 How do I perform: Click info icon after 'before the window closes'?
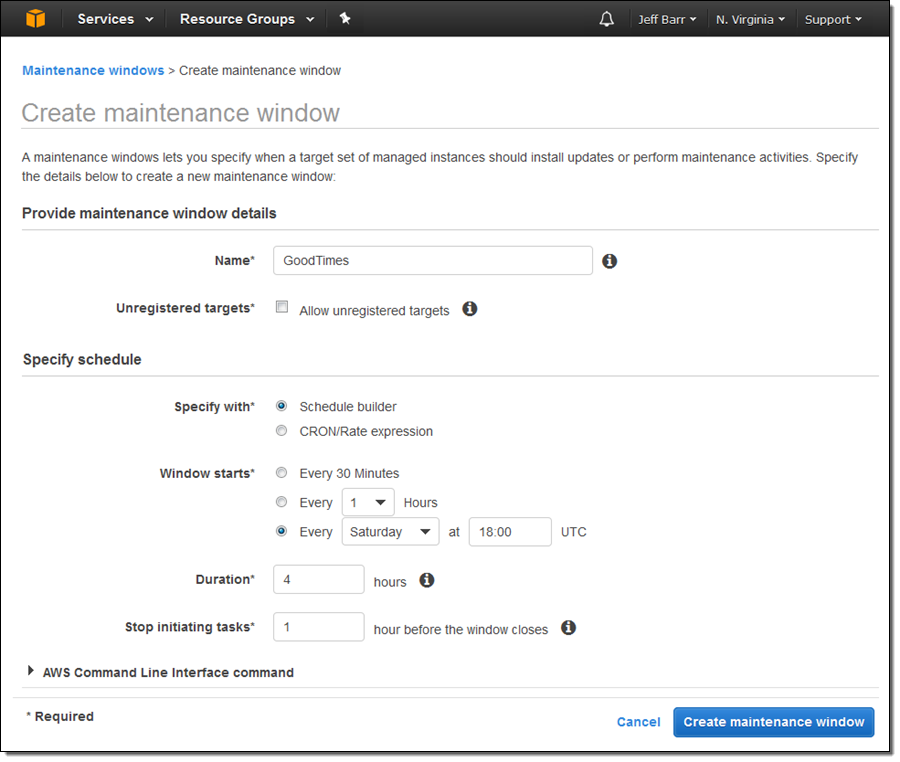tap(569, 628)
